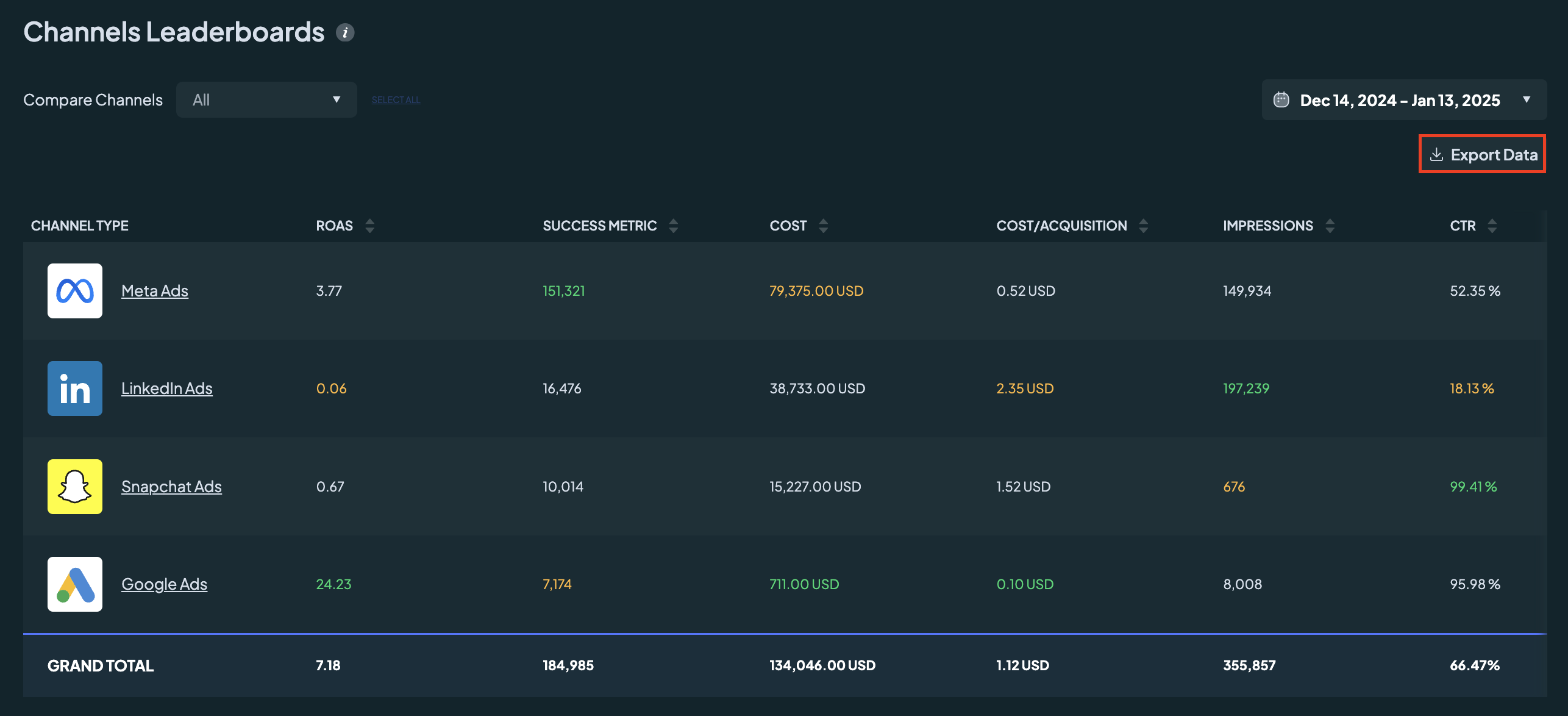Click the GRAND TOTAL row label
The width and height of the screenshot is (1568, 716).
click(x=101, y=665)
